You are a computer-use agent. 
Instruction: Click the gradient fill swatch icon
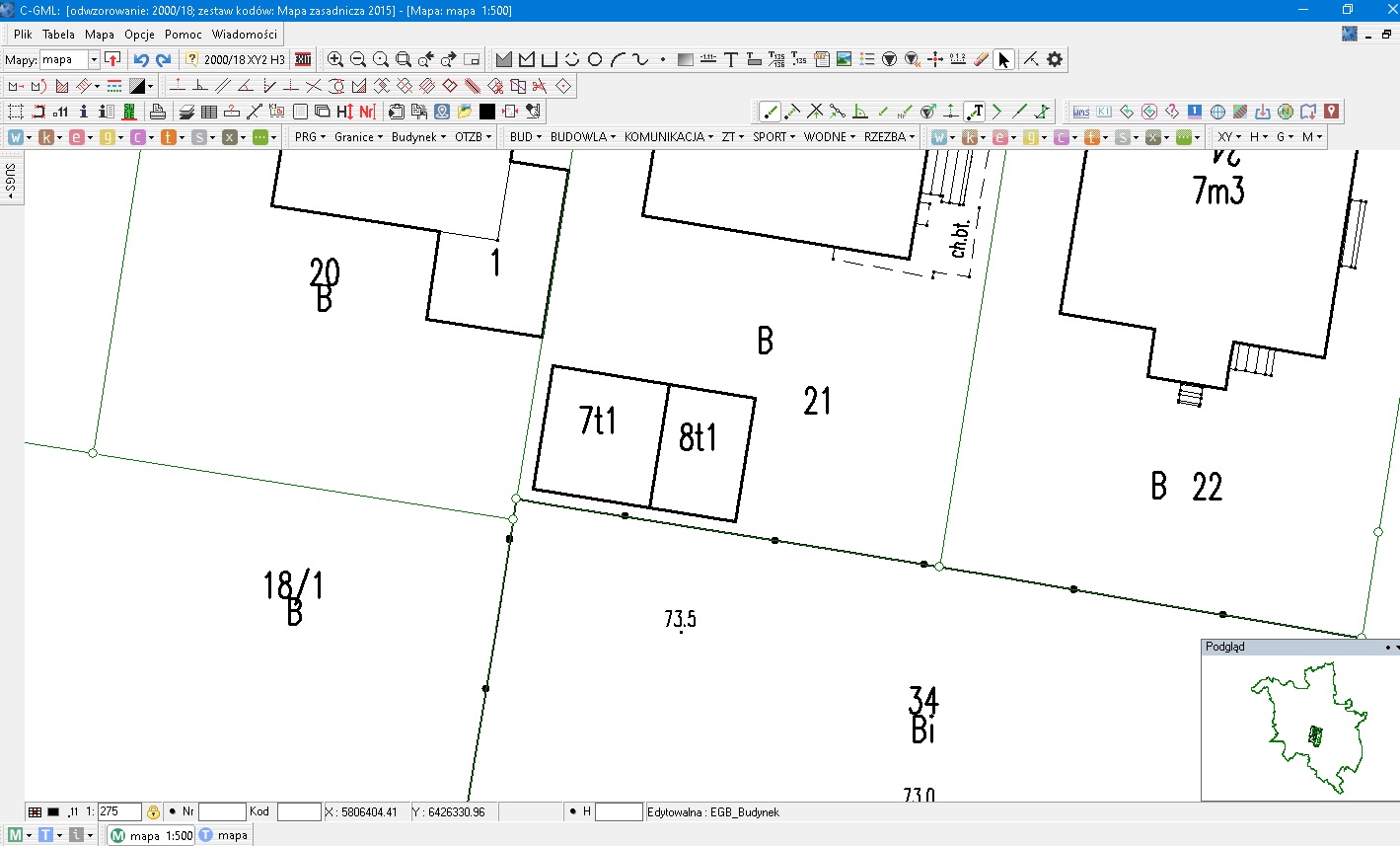[x=686, y=59]
